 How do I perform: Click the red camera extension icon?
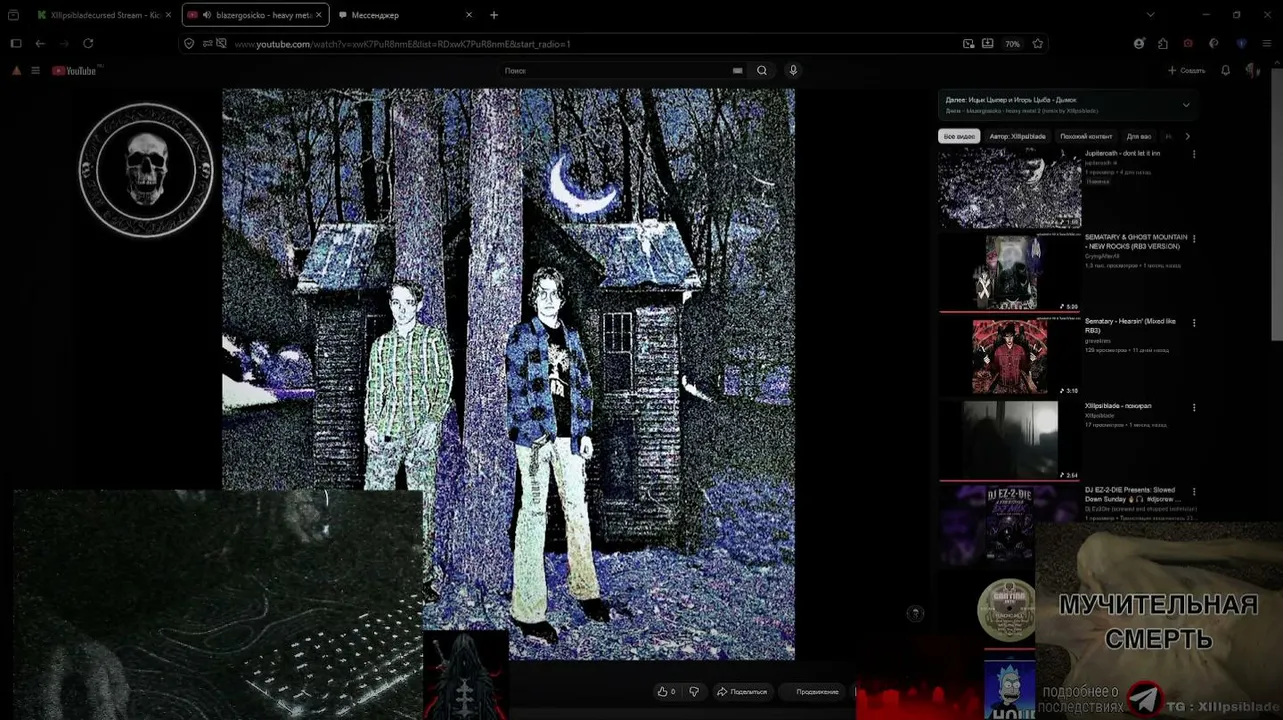point(1188,44)
